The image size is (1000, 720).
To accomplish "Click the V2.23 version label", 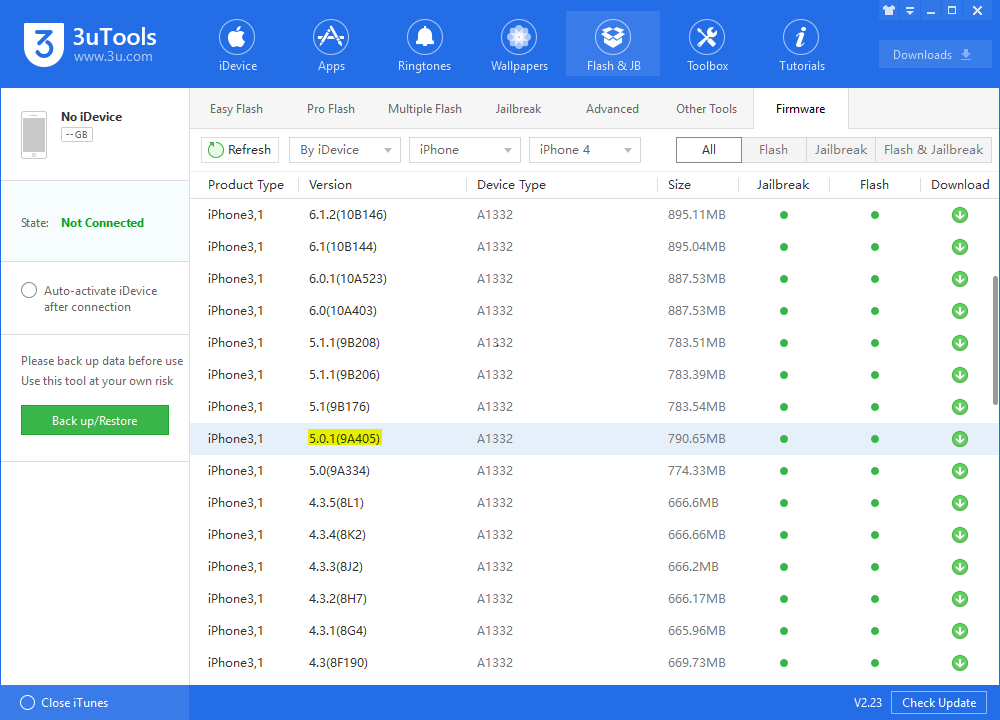I will (867, 703).
